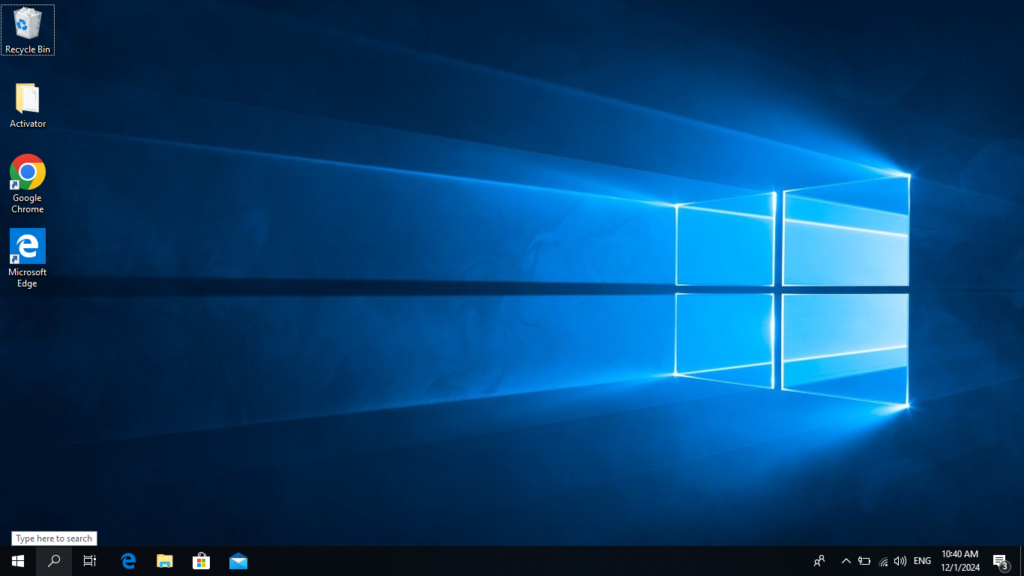Open the Windows Start menu
This screenshot has width=1024, height=576.
click(x=18, y=561)
